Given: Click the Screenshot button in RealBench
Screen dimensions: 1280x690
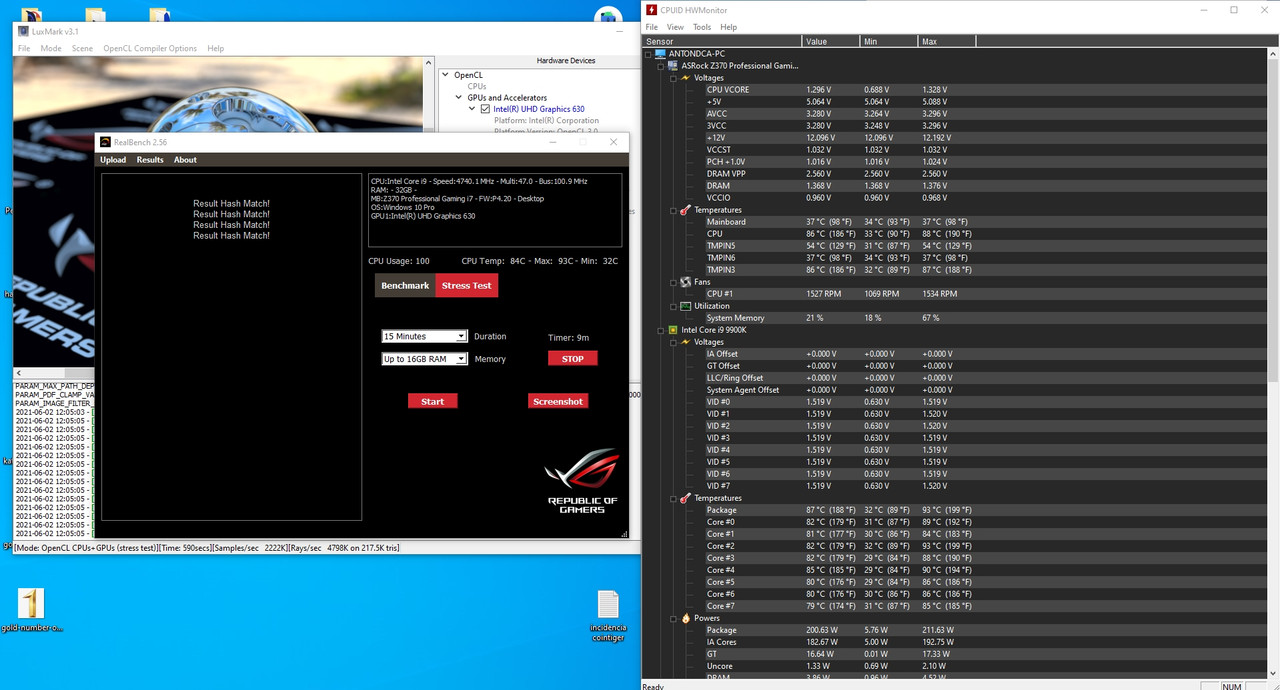Looking at the screenshot, I should [558, 401].
